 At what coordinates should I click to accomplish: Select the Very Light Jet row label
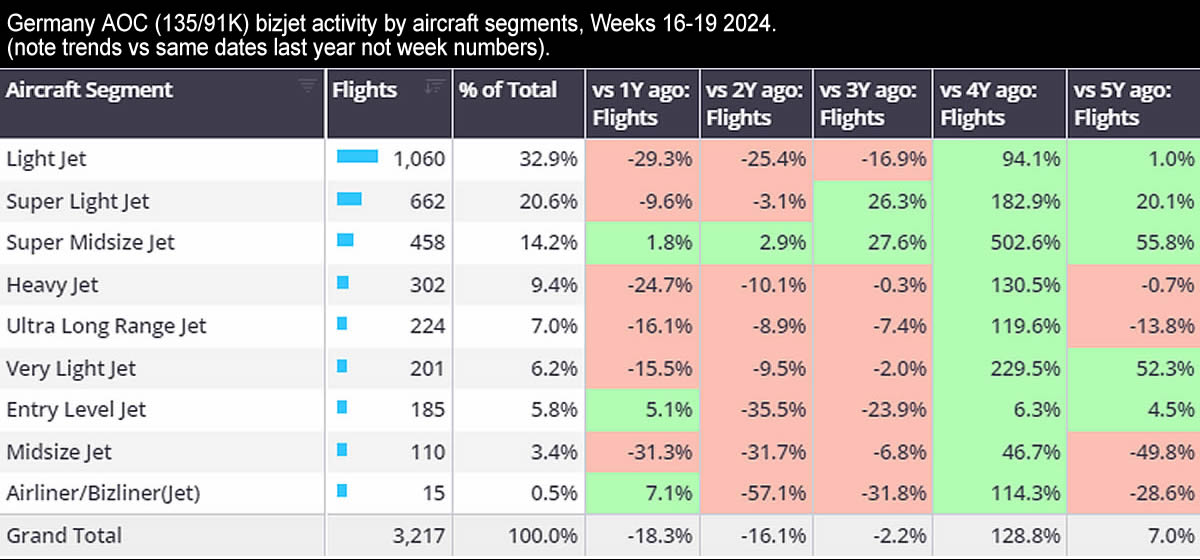[x=71, y=368]
